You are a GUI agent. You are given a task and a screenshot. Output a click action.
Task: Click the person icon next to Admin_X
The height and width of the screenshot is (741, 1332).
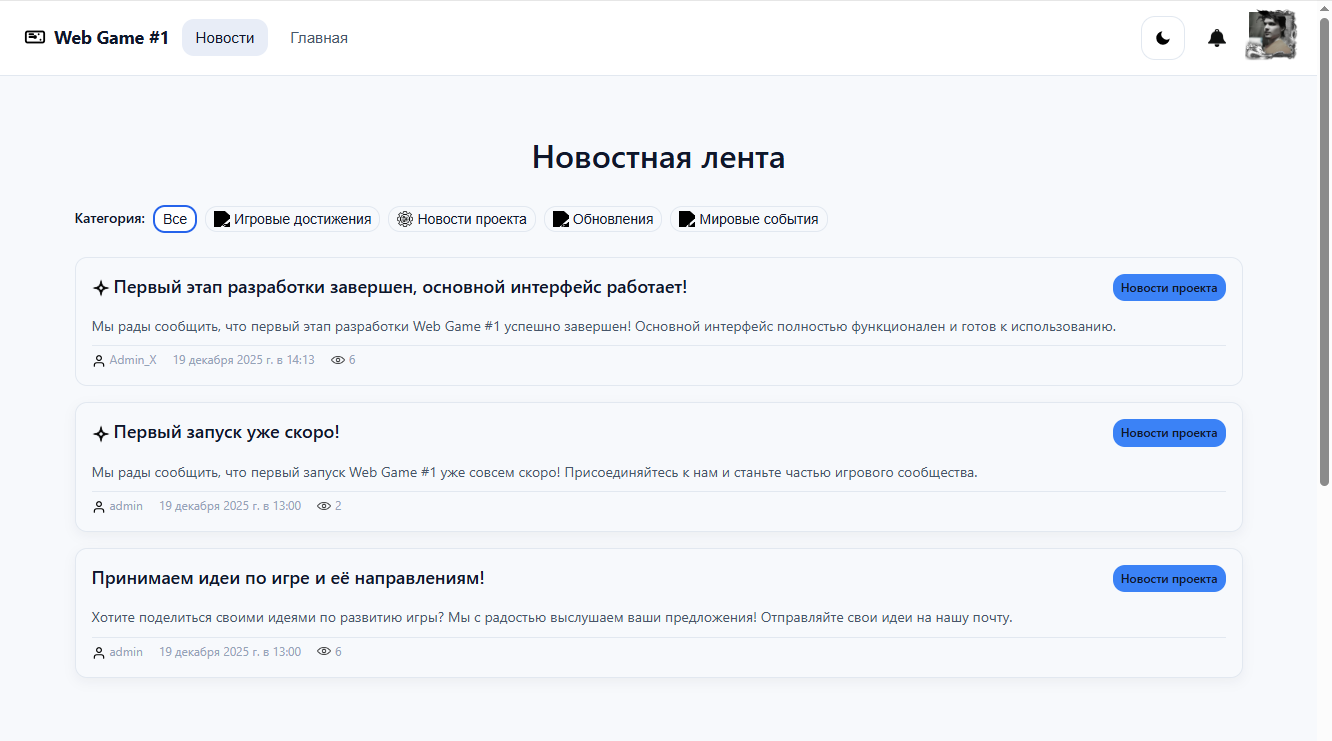97,359
